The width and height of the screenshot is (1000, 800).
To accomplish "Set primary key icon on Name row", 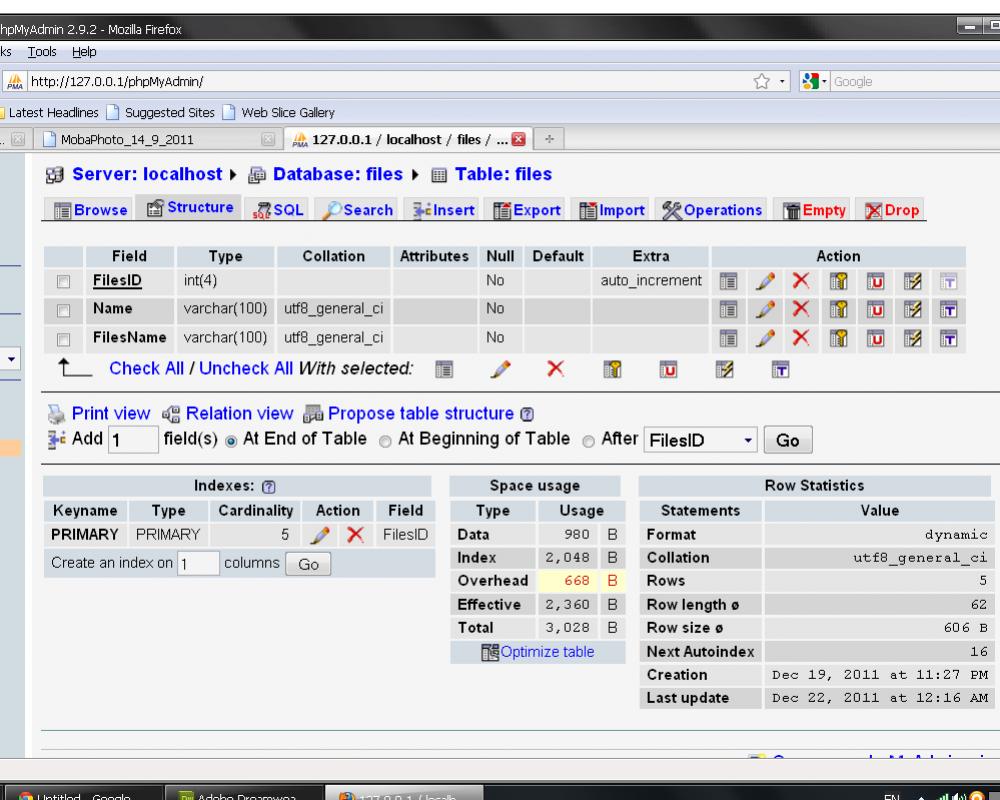I will 838,310.
